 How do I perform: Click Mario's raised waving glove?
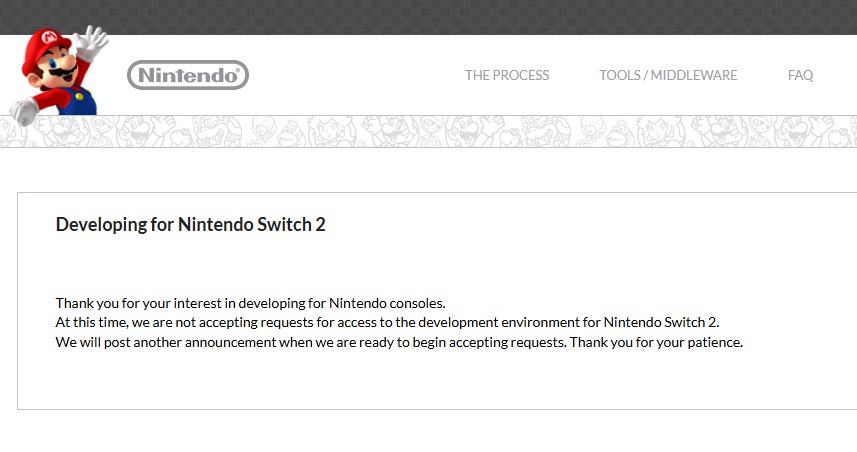click(x=90, y=43)
